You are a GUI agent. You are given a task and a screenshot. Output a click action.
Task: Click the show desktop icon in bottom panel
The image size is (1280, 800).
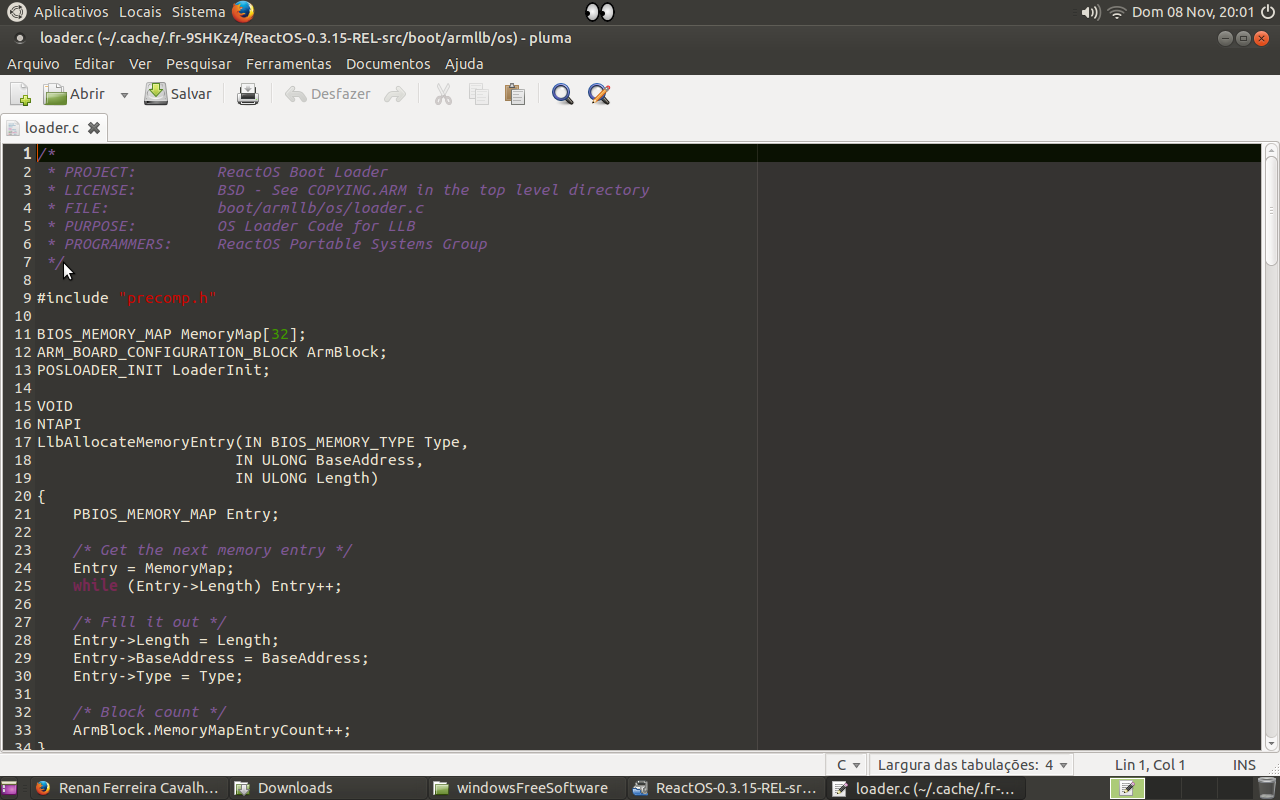(x=10, y=788)
